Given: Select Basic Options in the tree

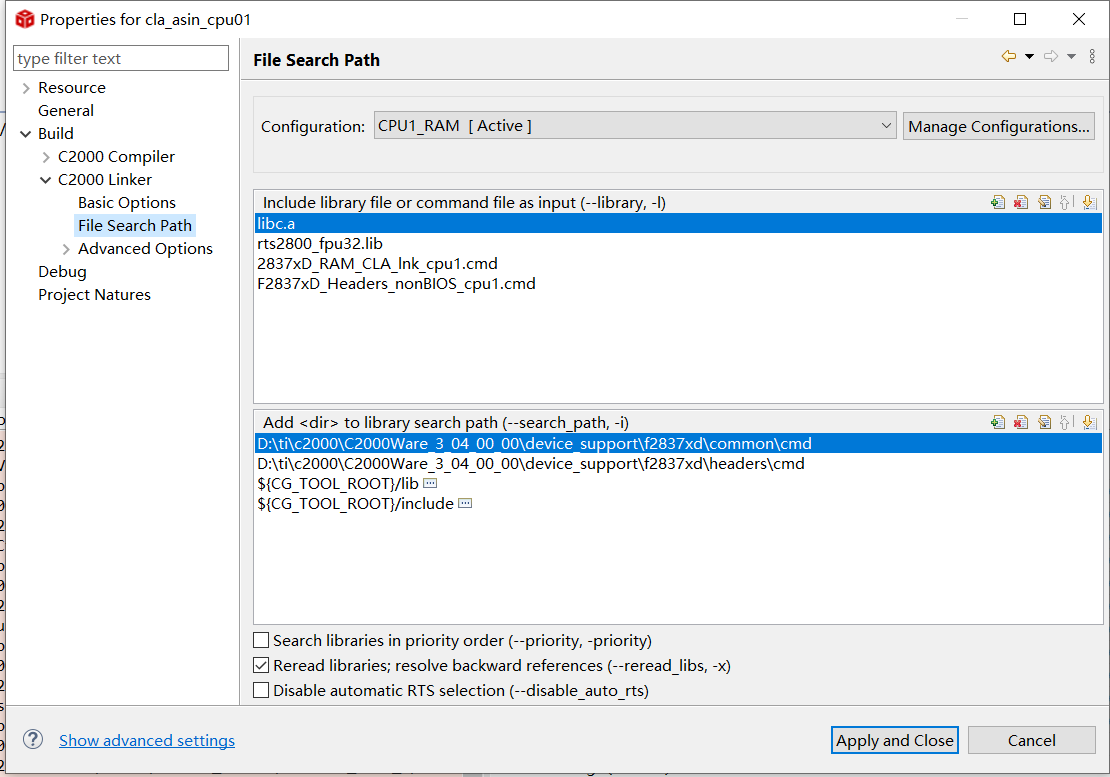Looking at the screenshot, I should coord(127,203).
